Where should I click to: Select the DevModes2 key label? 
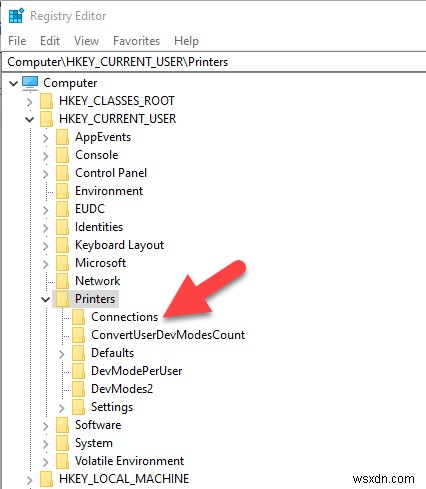(122, 389)
